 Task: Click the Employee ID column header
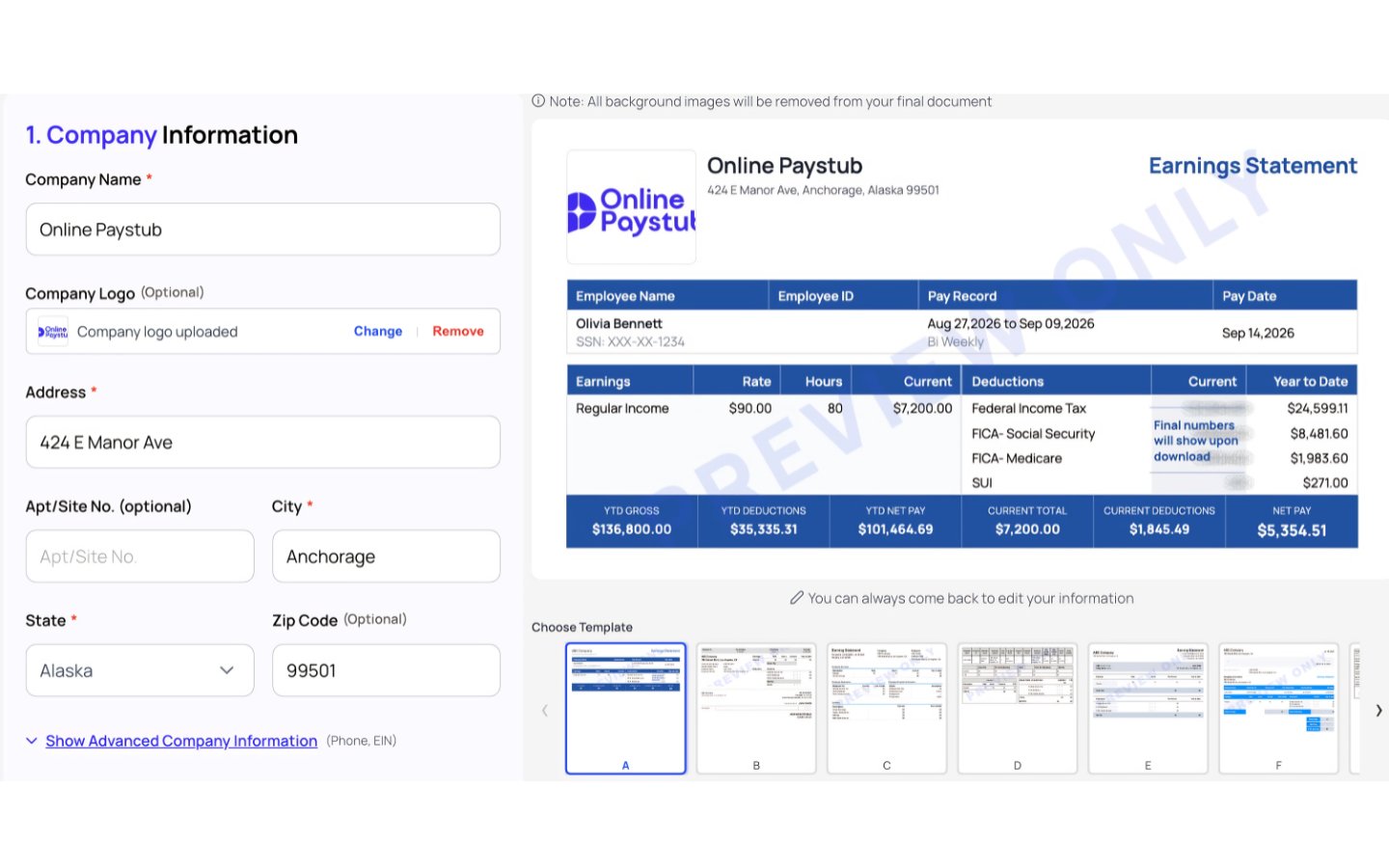click(816, 296)
